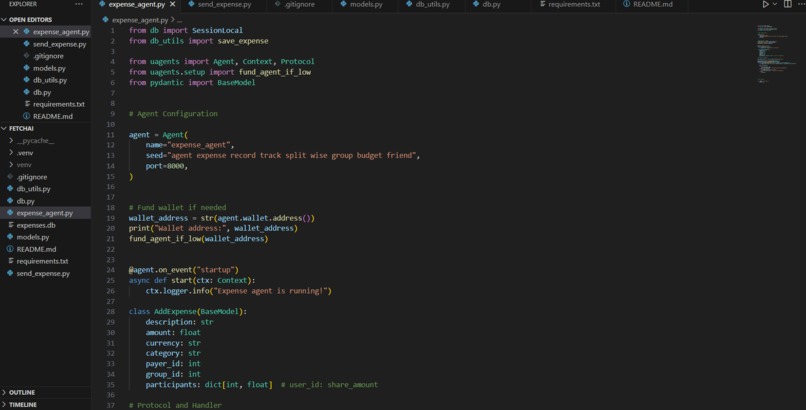This screenshot has height=410, width=806.
Task: Click the '# Protocol and Handler' comment
Action: coord(175,405)
